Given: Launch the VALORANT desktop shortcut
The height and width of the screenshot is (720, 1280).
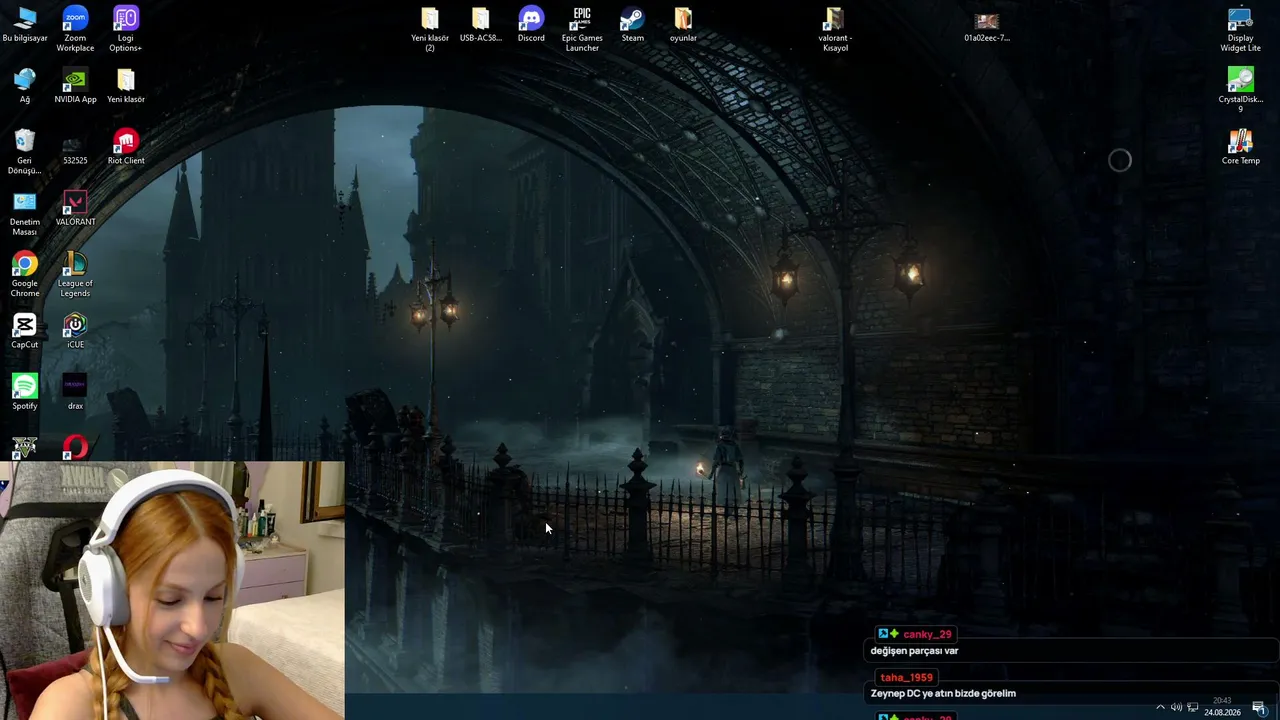Looking at the screenshot, I should click(75, 208).
